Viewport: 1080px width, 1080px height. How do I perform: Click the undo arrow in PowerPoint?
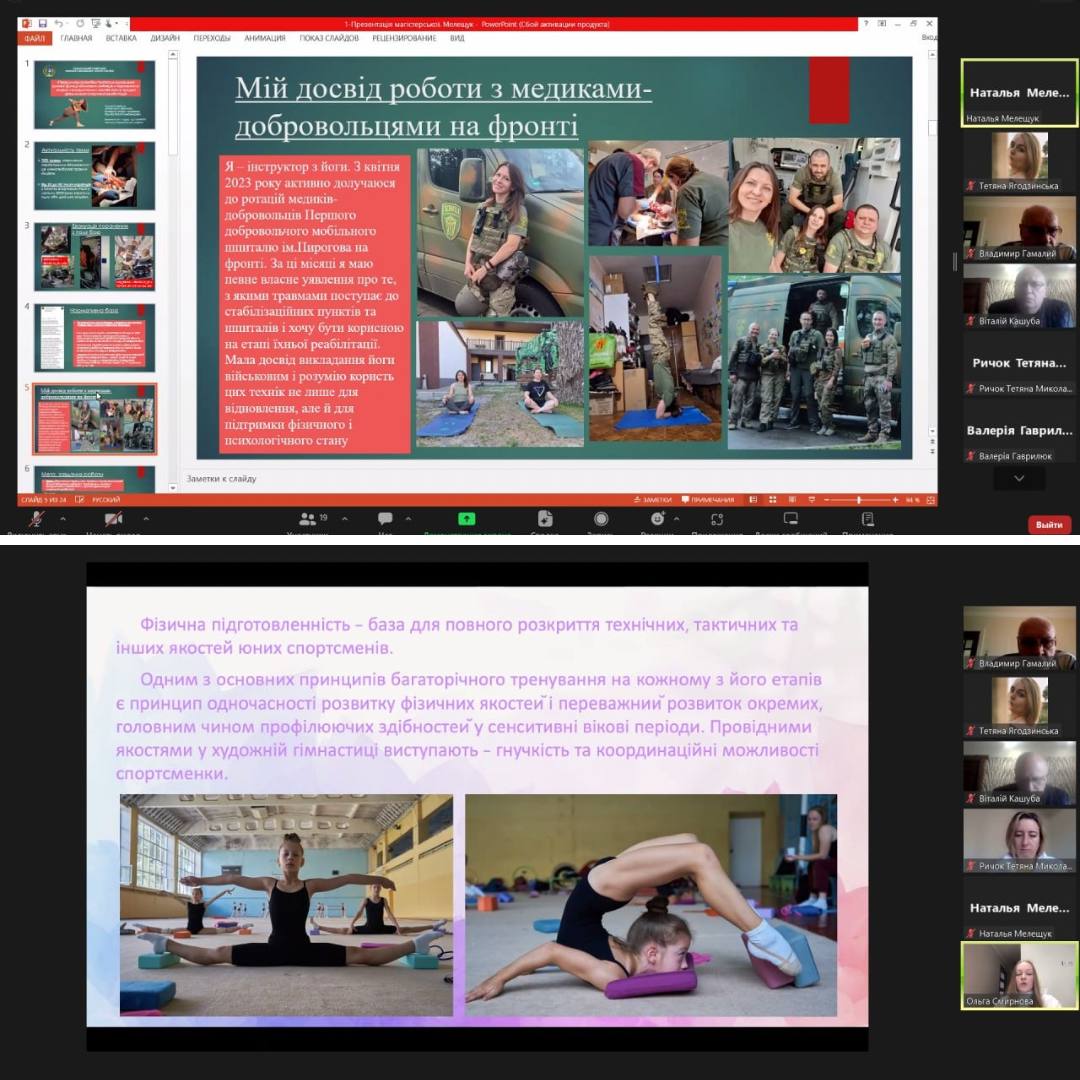tap(59, 23)
